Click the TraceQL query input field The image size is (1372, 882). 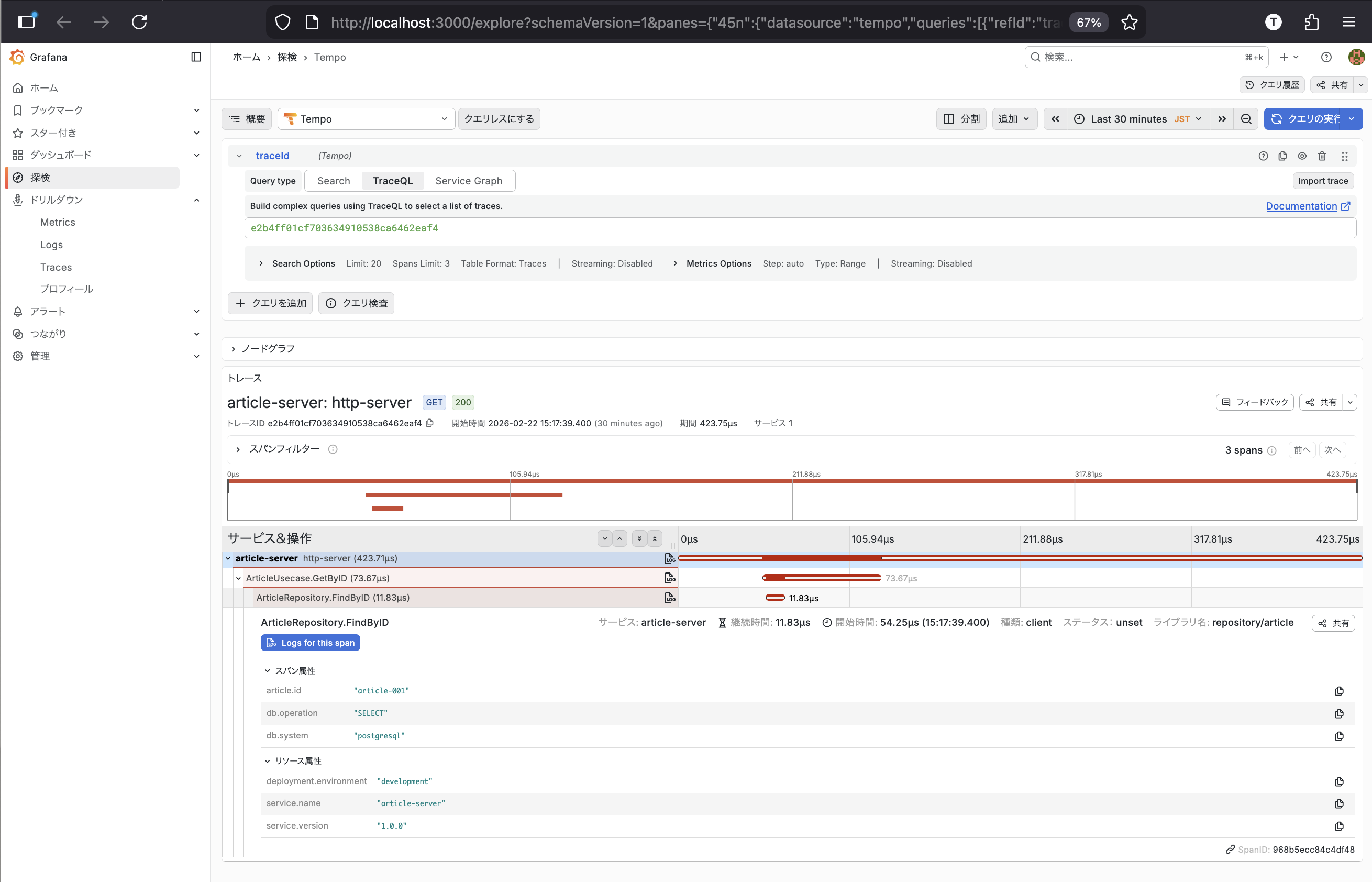(800, 228)
